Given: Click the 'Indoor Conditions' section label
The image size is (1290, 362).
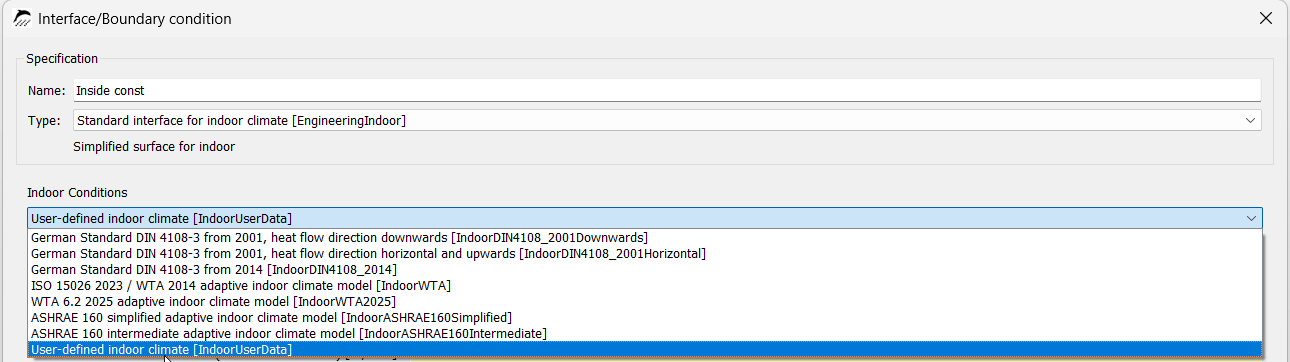Looking at the screenshot, I should click(77, 192).
